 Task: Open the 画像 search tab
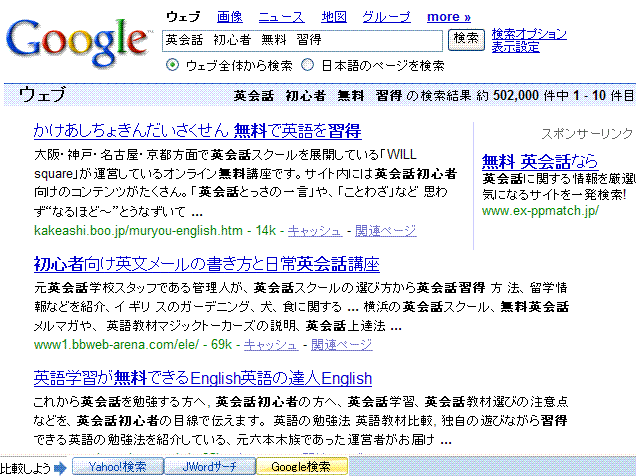pyautogui.click(x=230, y=17)
